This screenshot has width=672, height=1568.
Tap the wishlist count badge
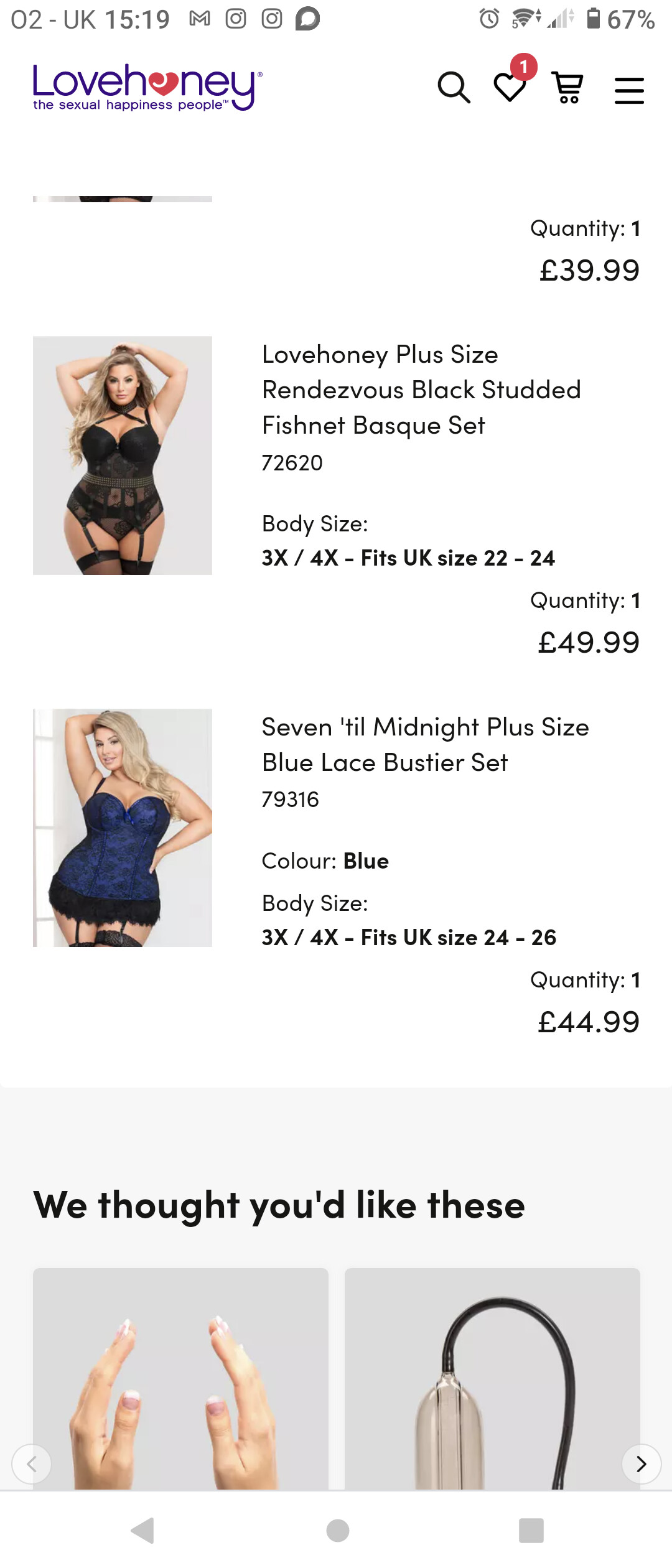tap(524, 67)
